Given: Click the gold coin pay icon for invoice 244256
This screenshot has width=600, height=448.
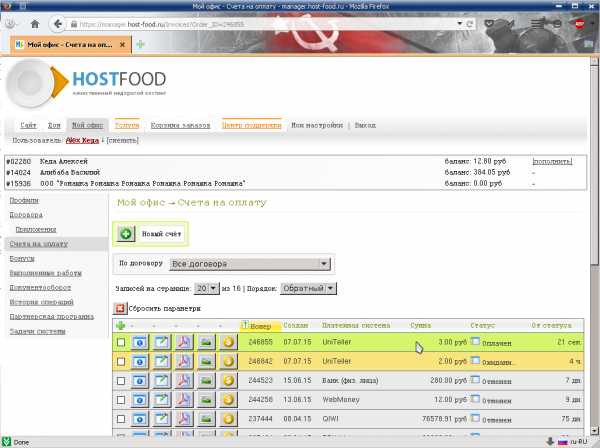Looking at the screenshot, I should [x=228, y=399].
